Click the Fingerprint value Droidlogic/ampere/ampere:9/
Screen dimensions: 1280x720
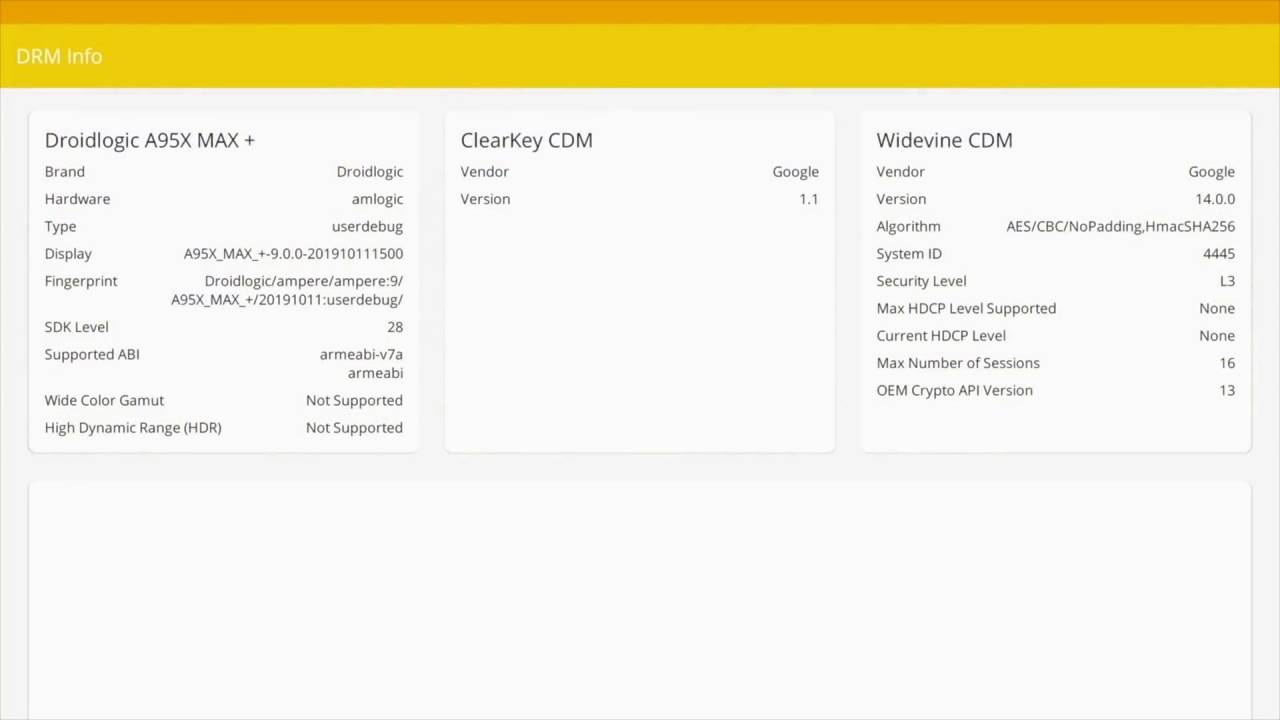[x=304, y=281]
